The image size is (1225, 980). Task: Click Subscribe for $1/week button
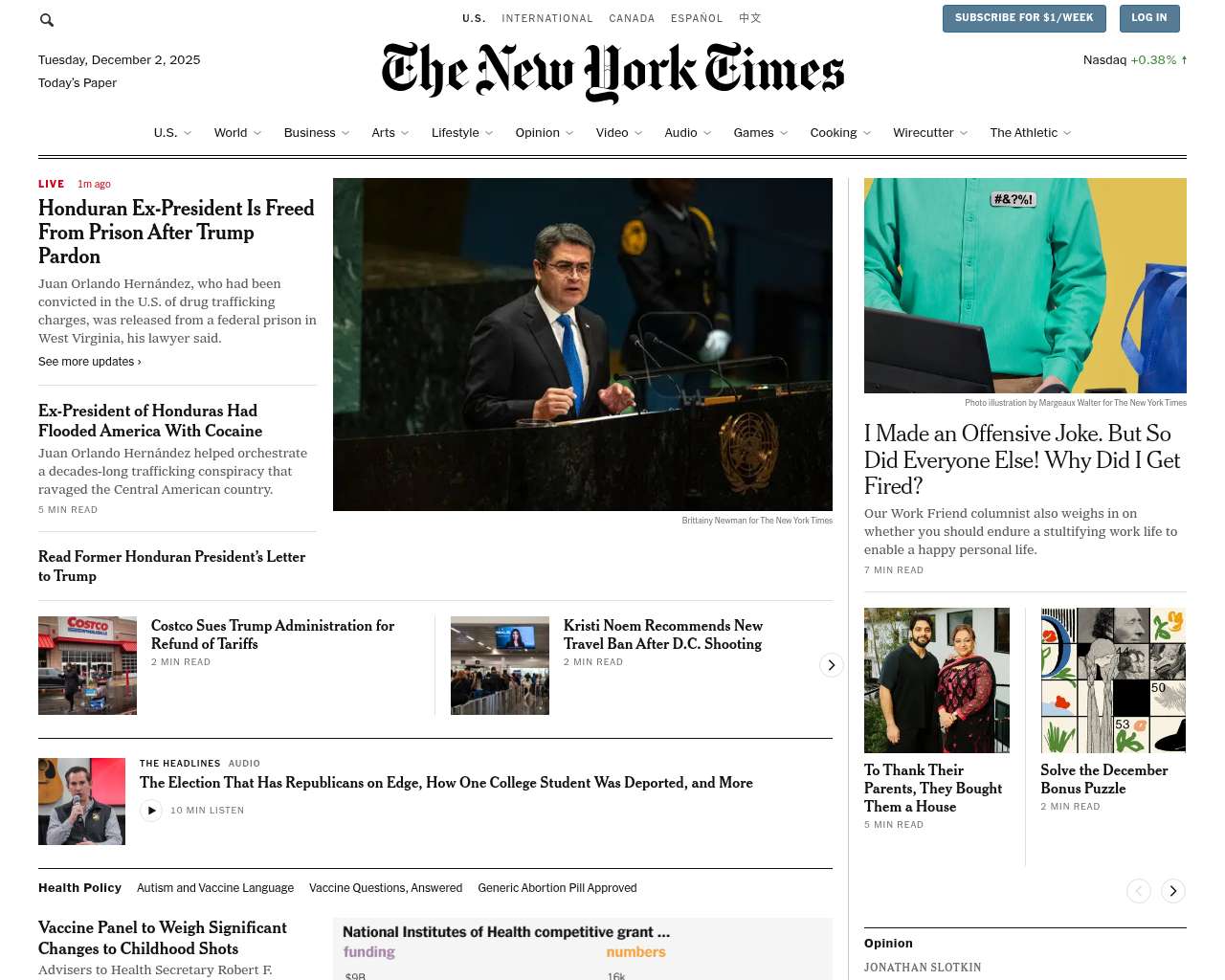click(1024, 18)
